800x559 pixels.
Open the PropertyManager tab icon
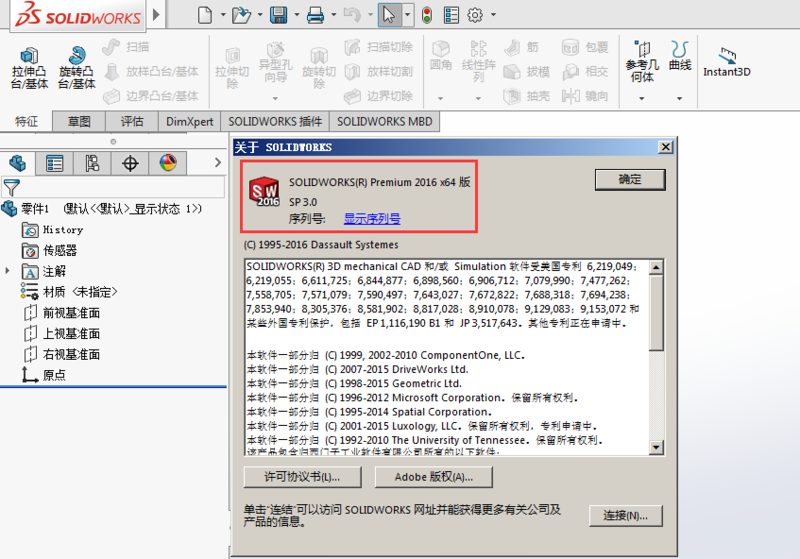coord(55,163)
